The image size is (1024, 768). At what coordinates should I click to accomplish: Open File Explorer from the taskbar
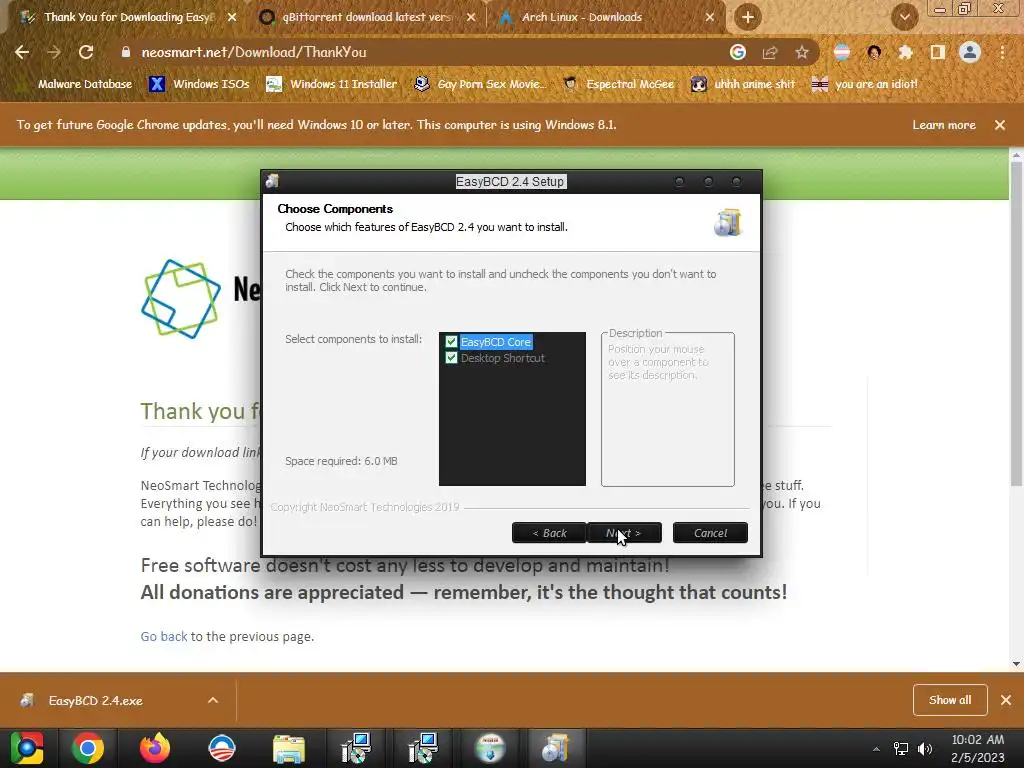289,748
